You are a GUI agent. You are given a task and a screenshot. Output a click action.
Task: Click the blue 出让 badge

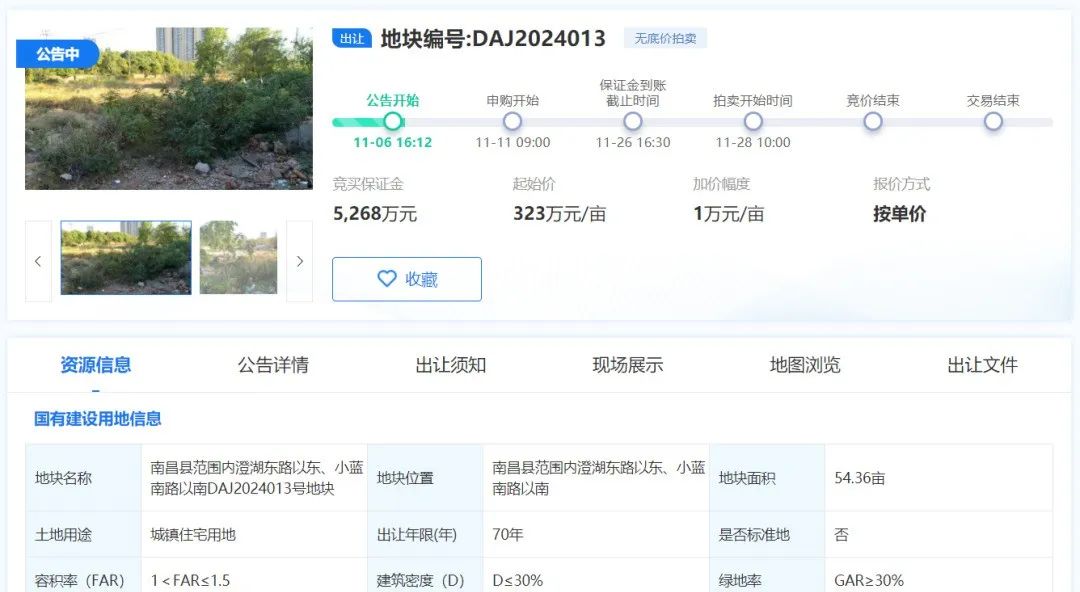click(352, 38)
